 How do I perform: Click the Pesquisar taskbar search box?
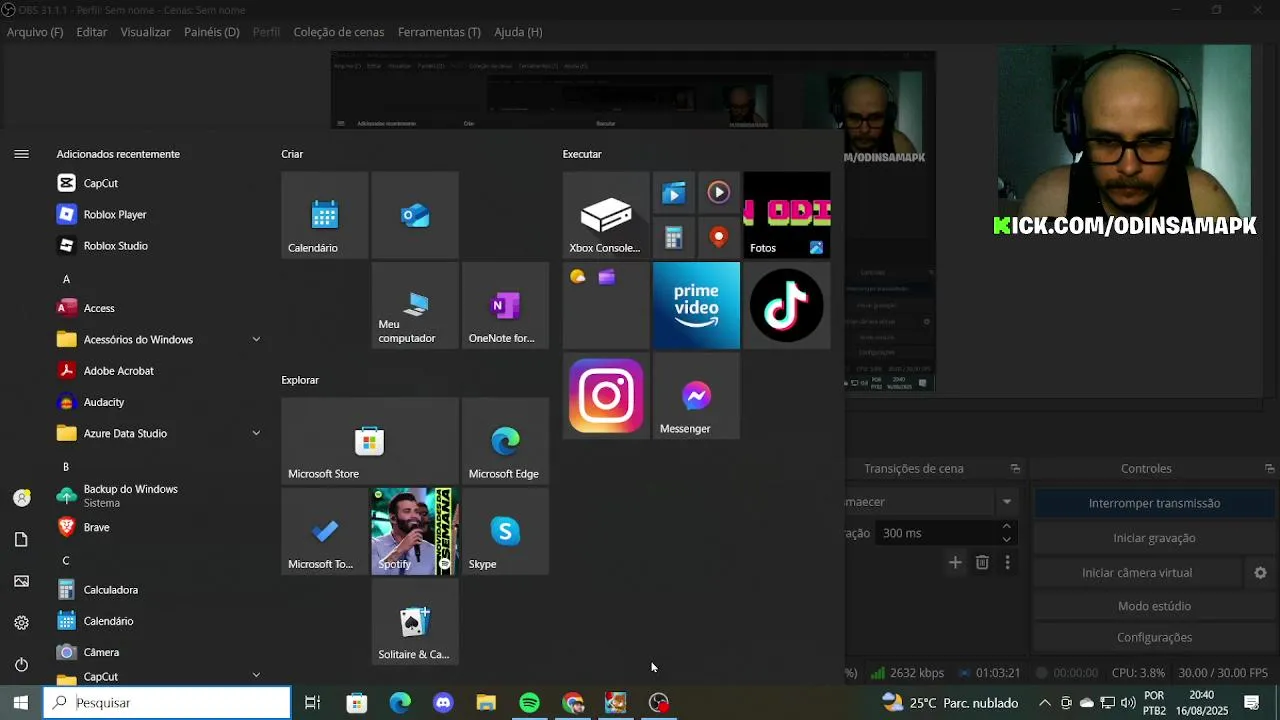coord(167,702)
